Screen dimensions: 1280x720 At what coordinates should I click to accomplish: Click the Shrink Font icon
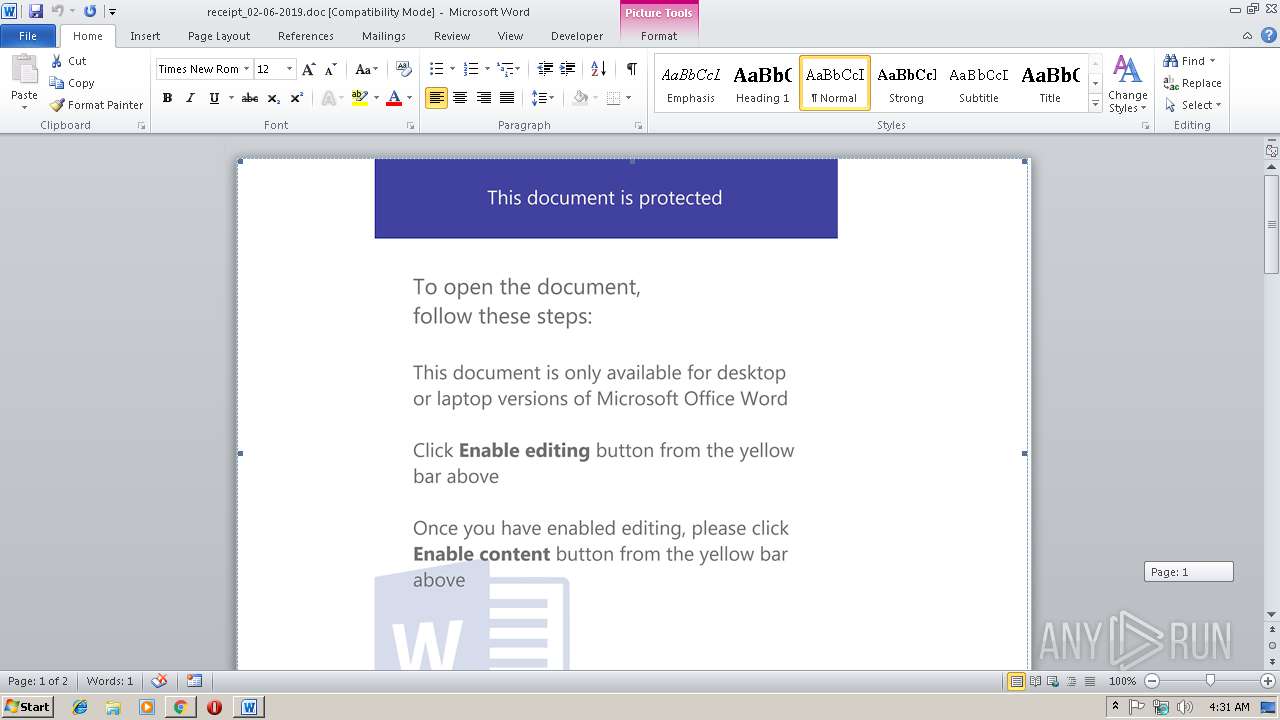point(331,69)
